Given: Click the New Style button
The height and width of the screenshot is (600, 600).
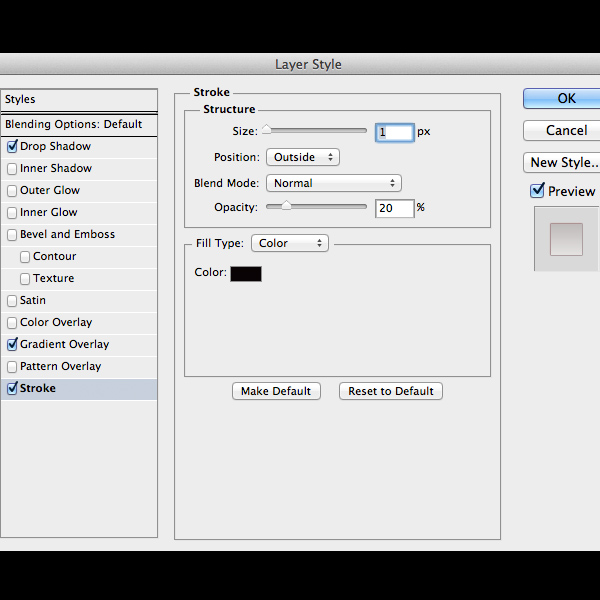Looking at the screenshot, I should (x=561, y=163).
